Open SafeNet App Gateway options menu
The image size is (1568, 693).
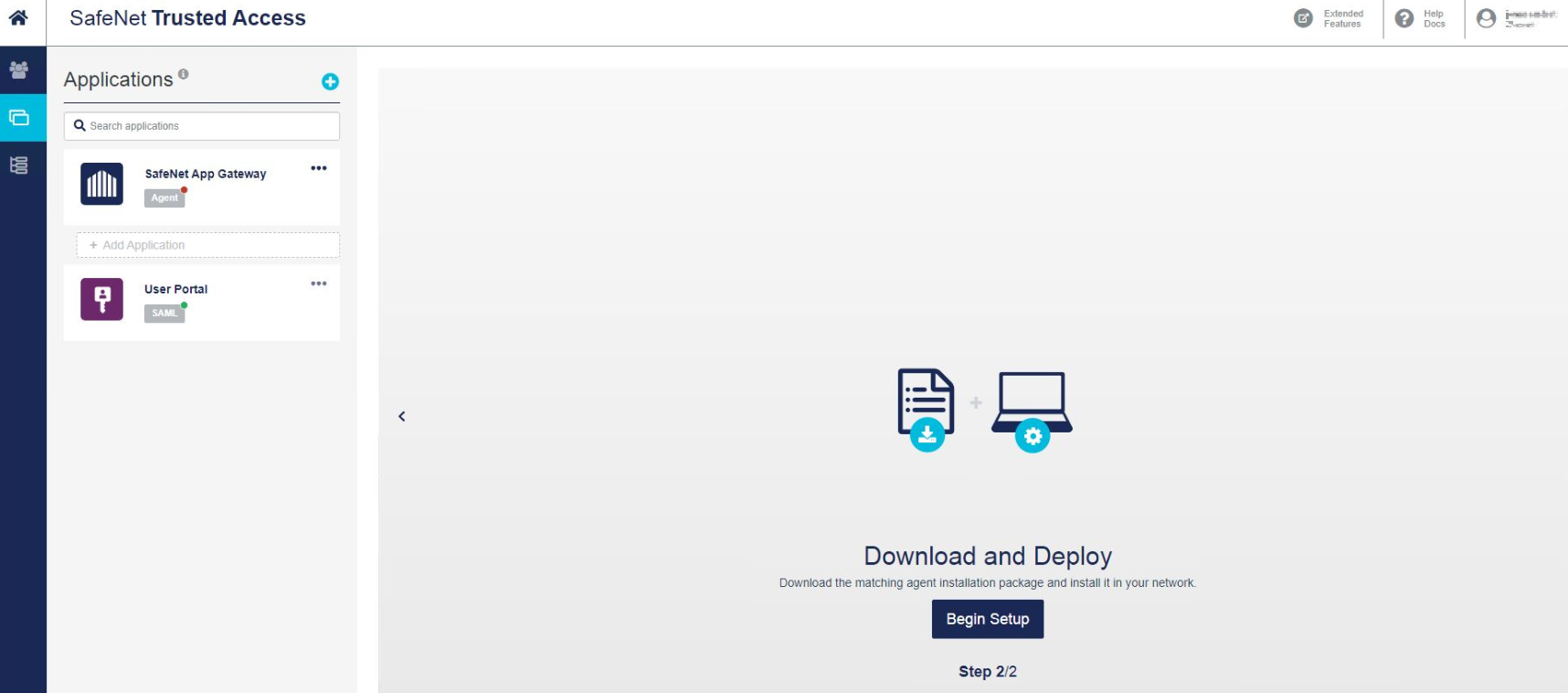point(319,168)
